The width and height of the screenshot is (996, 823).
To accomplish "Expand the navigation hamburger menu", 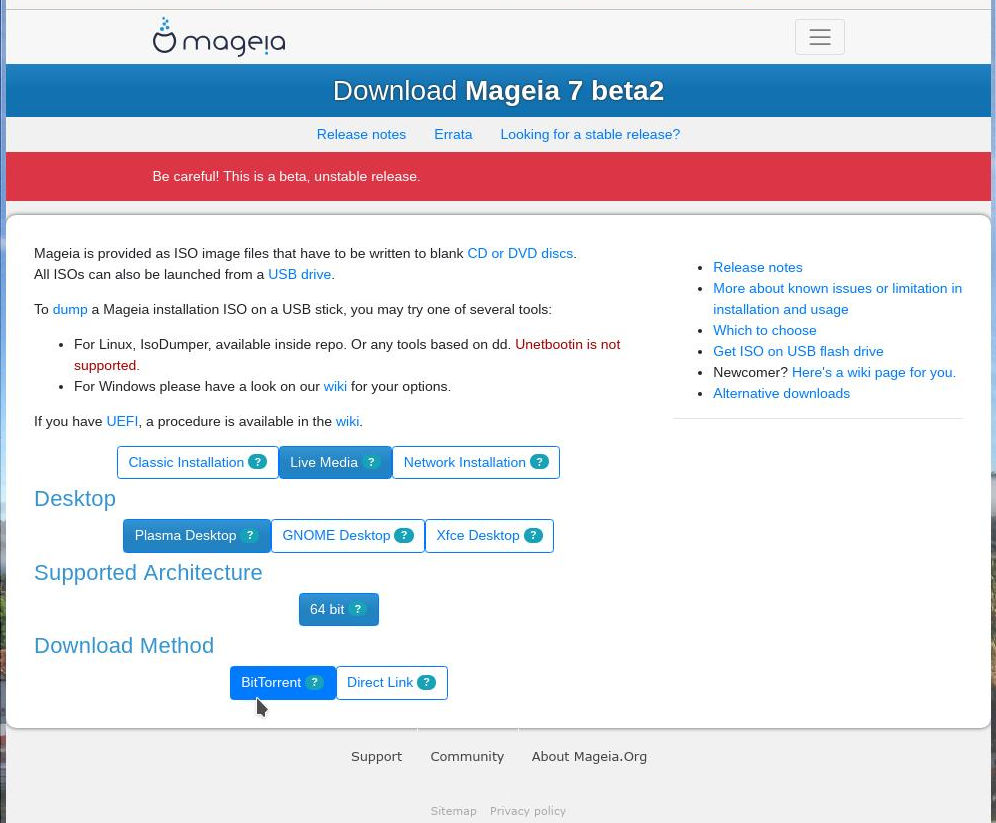I will click(x=819, y=37).
